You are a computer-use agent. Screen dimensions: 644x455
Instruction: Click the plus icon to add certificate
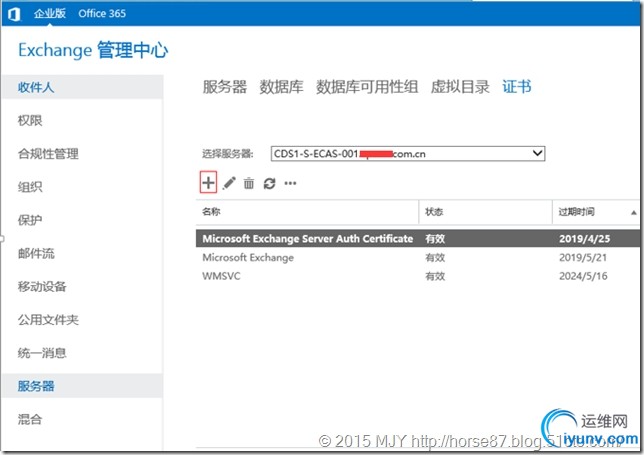pyautogui.click(x=208, y=182)
